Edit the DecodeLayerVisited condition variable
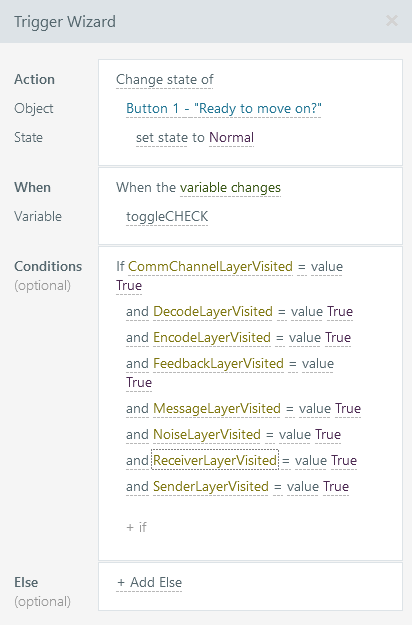This screenshot has width=412, height=625. pos(213,311)
